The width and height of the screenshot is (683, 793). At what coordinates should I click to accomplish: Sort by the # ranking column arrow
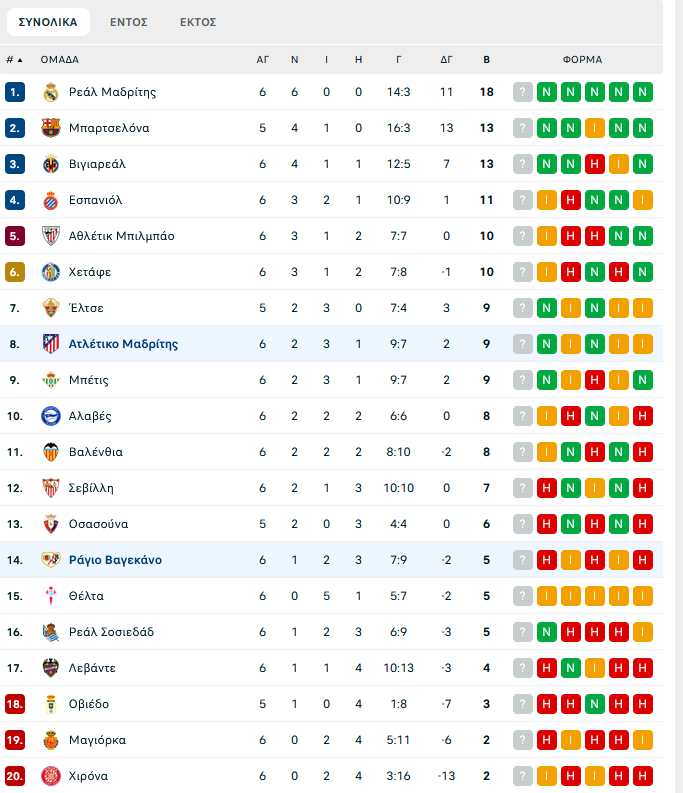[14, 60]
